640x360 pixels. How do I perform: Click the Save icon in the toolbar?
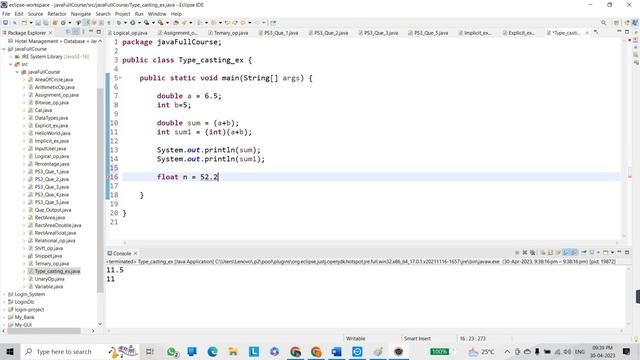point(38,23)
